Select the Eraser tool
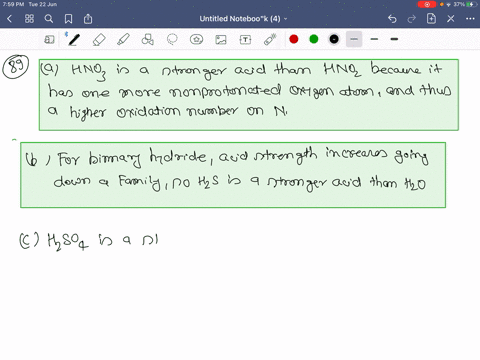 coord(99,40)
